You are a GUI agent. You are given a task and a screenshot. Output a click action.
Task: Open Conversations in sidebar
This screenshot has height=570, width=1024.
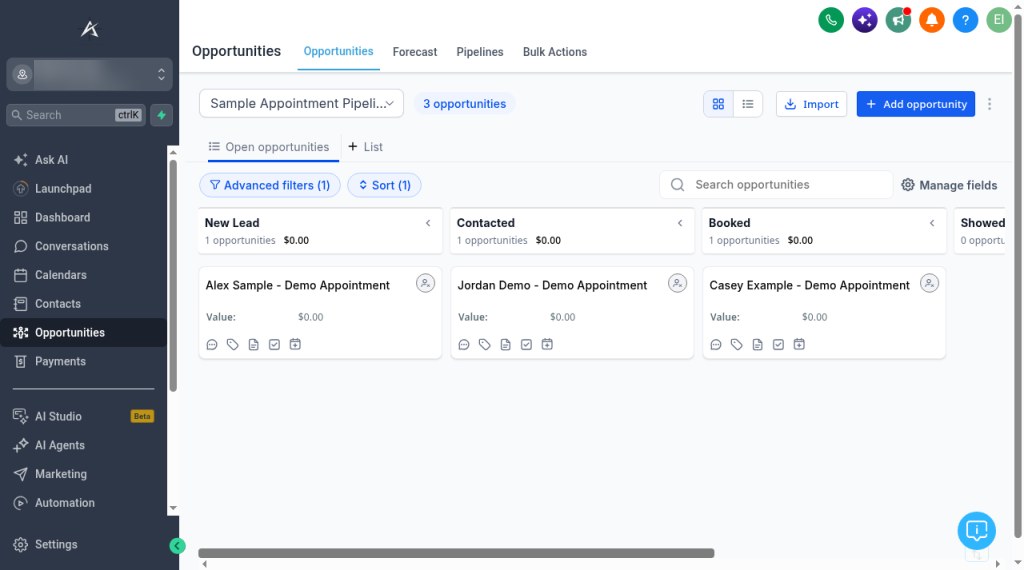click(84, 246)
